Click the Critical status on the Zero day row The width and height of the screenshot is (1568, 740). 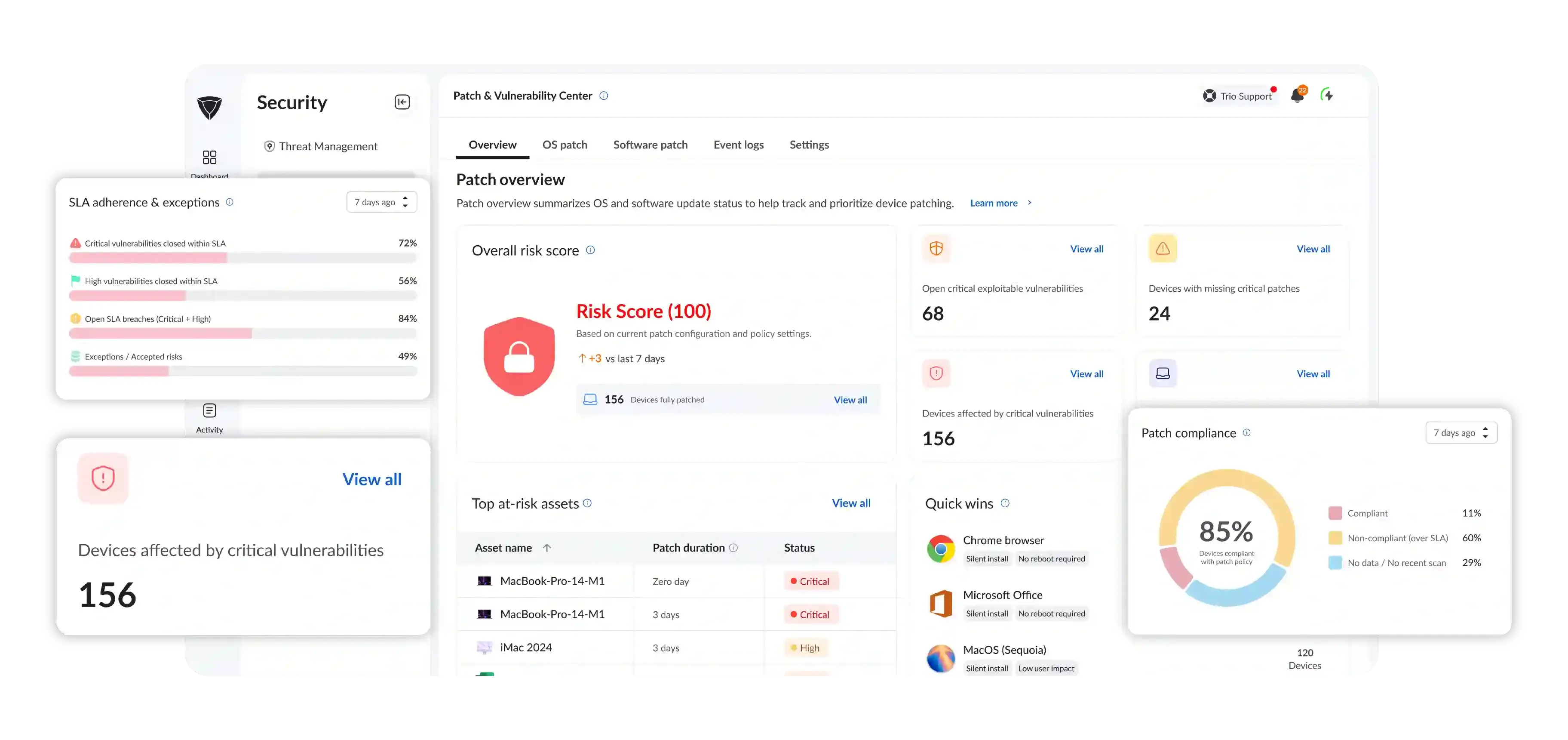(811, 582)
